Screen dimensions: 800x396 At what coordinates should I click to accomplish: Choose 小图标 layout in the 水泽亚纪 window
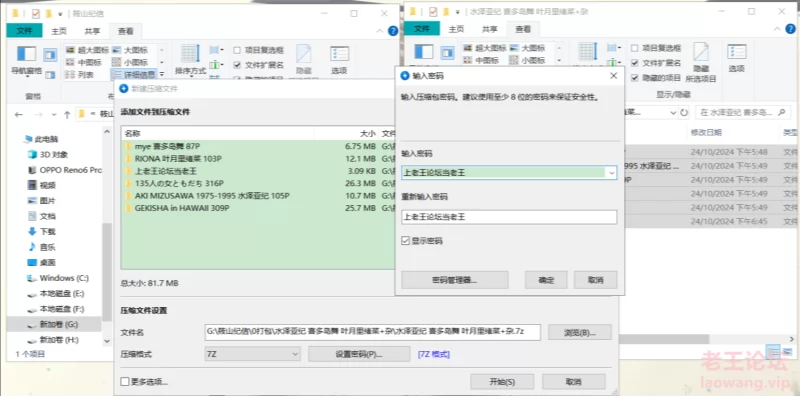(x=527, y=60)
